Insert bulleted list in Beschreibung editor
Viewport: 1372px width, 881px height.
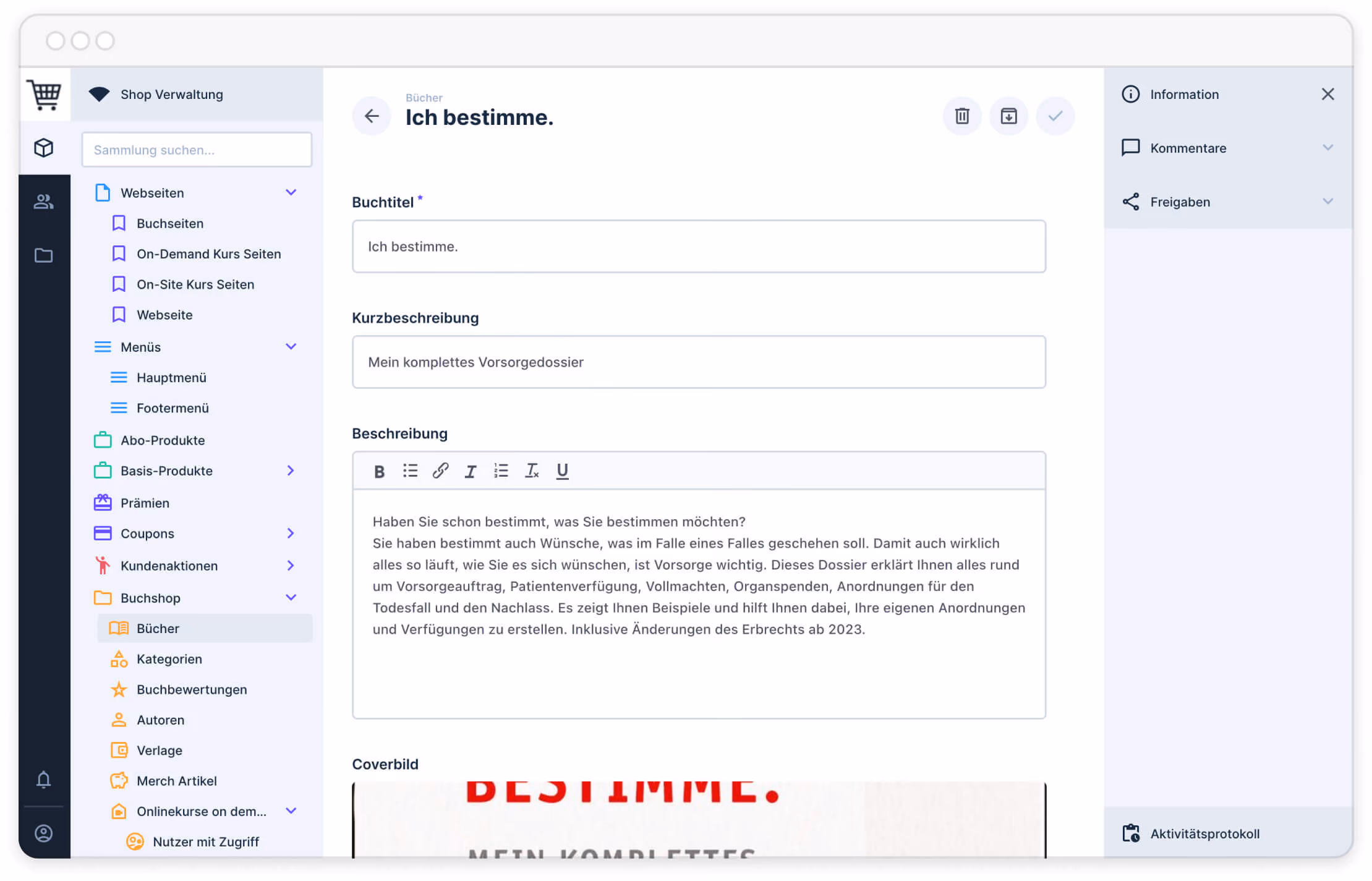click(410, 471)
